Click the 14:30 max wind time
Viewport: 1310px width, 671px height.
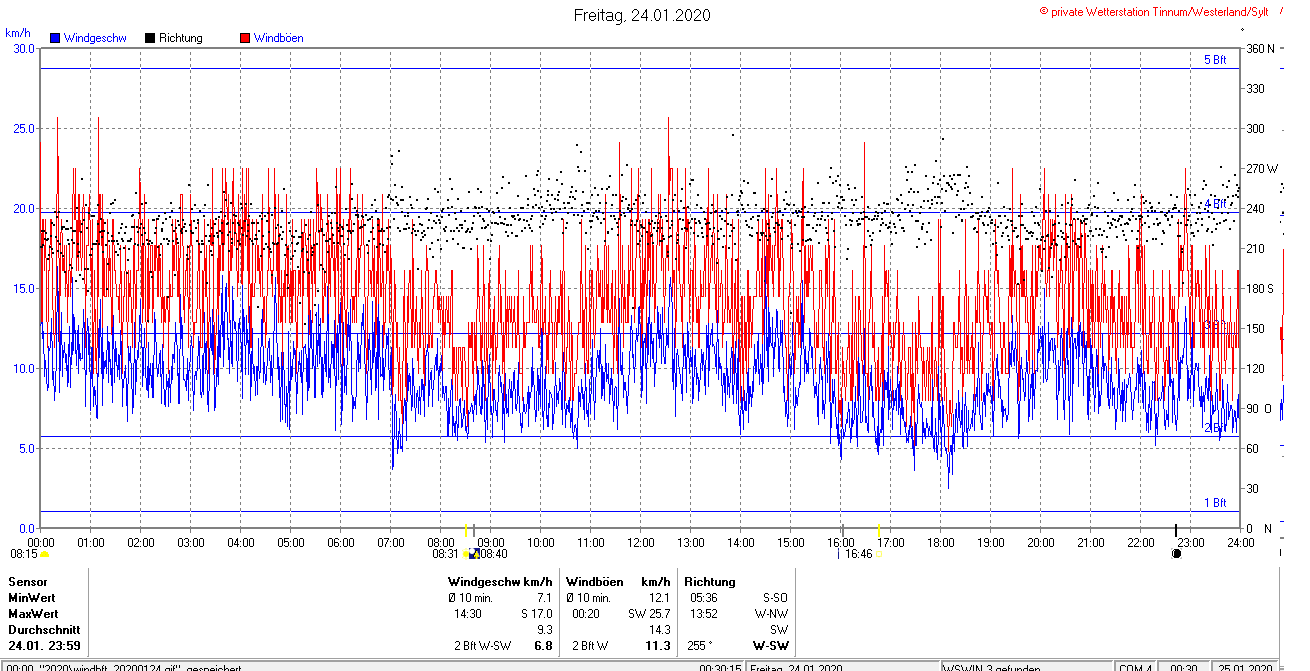[x=469, y=614]
